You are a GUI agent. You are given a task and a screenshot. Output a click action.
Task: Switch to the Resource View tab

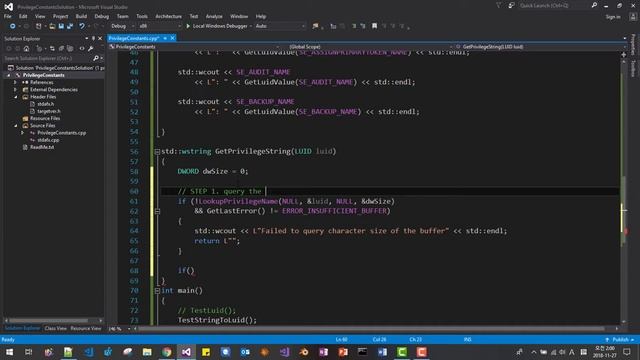(x=86, y=328)
